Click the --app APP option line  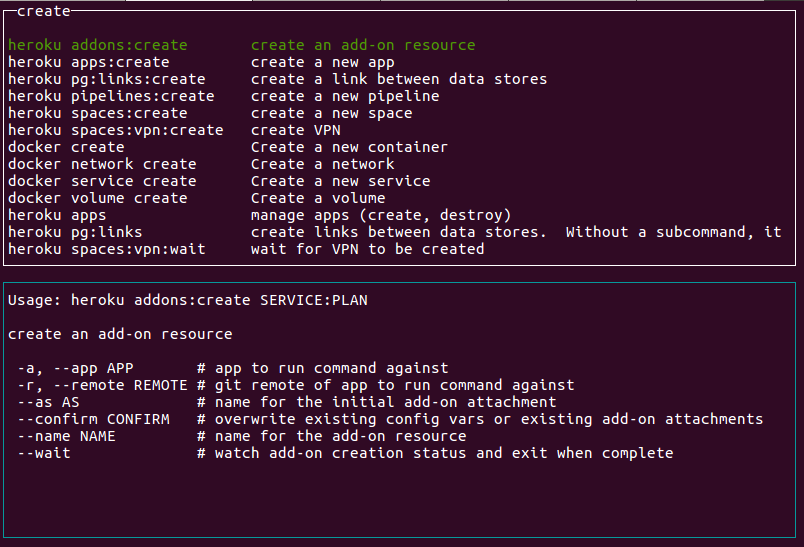point(232,368)
